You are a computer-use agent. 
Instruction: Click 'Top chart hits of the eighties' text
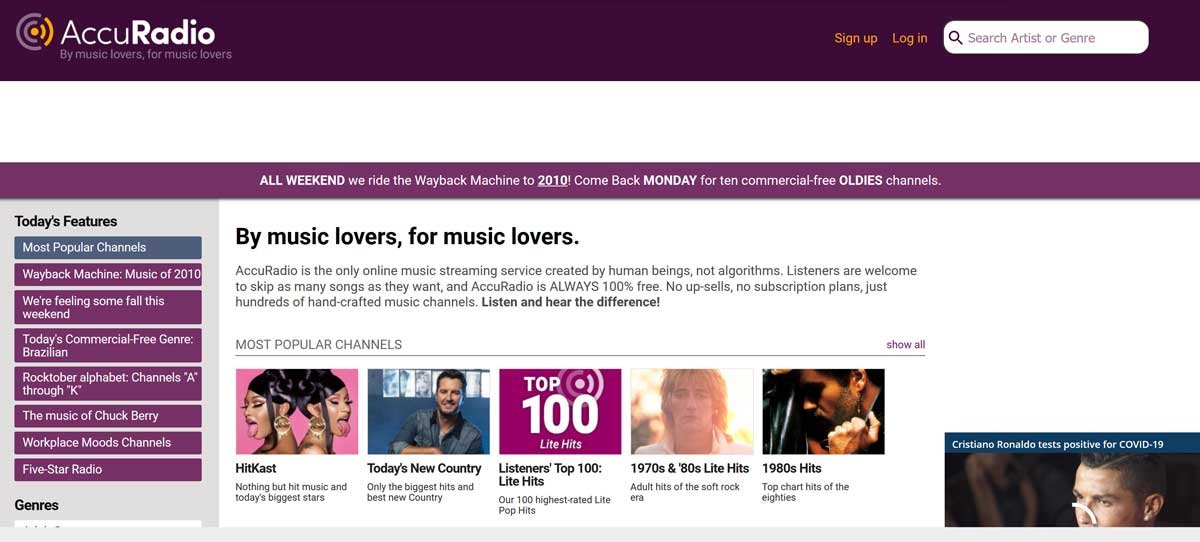(x=806, y=492)
